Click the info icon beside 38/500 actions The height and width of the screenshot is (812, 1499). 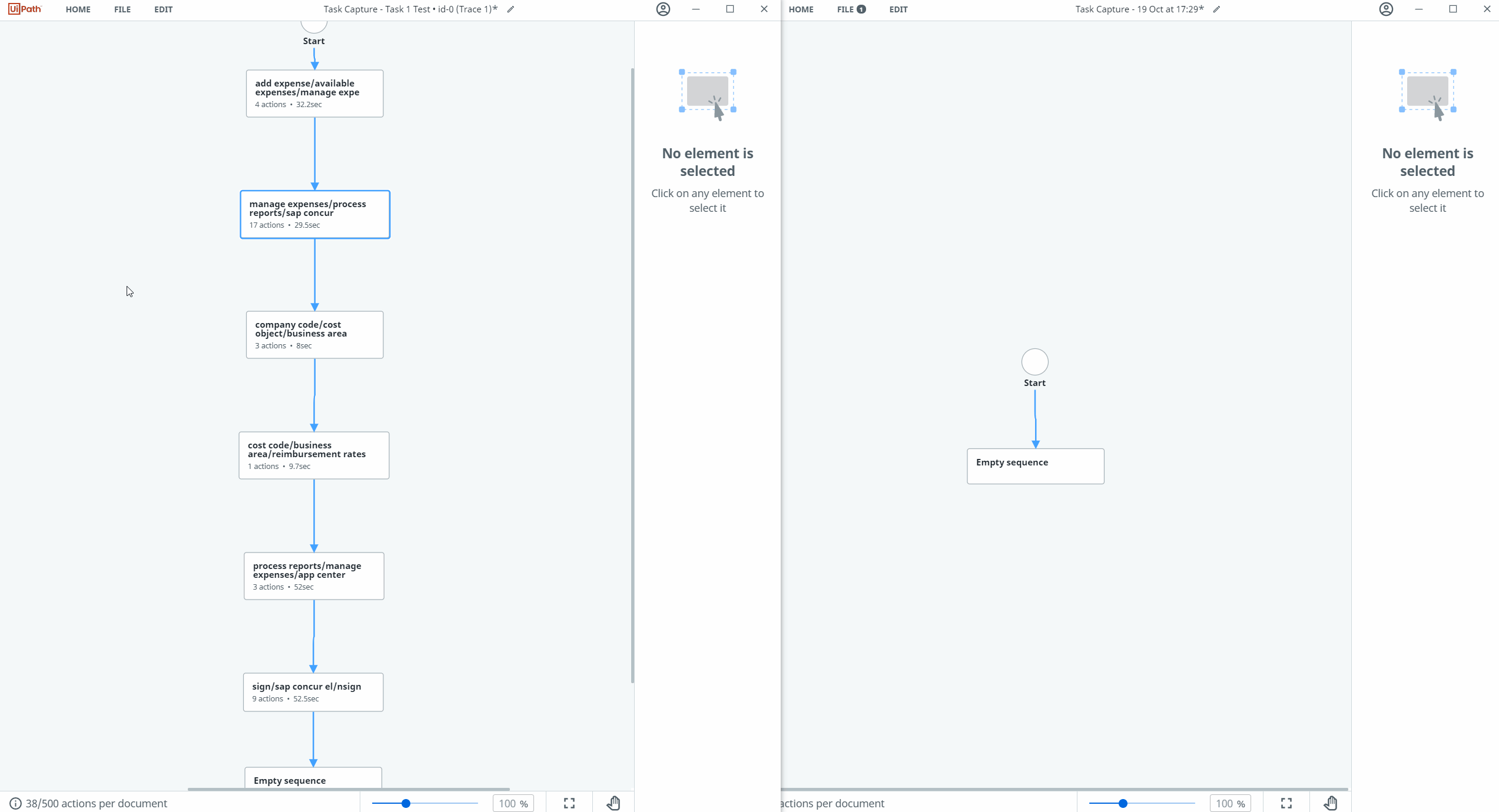tap(15, 804)
